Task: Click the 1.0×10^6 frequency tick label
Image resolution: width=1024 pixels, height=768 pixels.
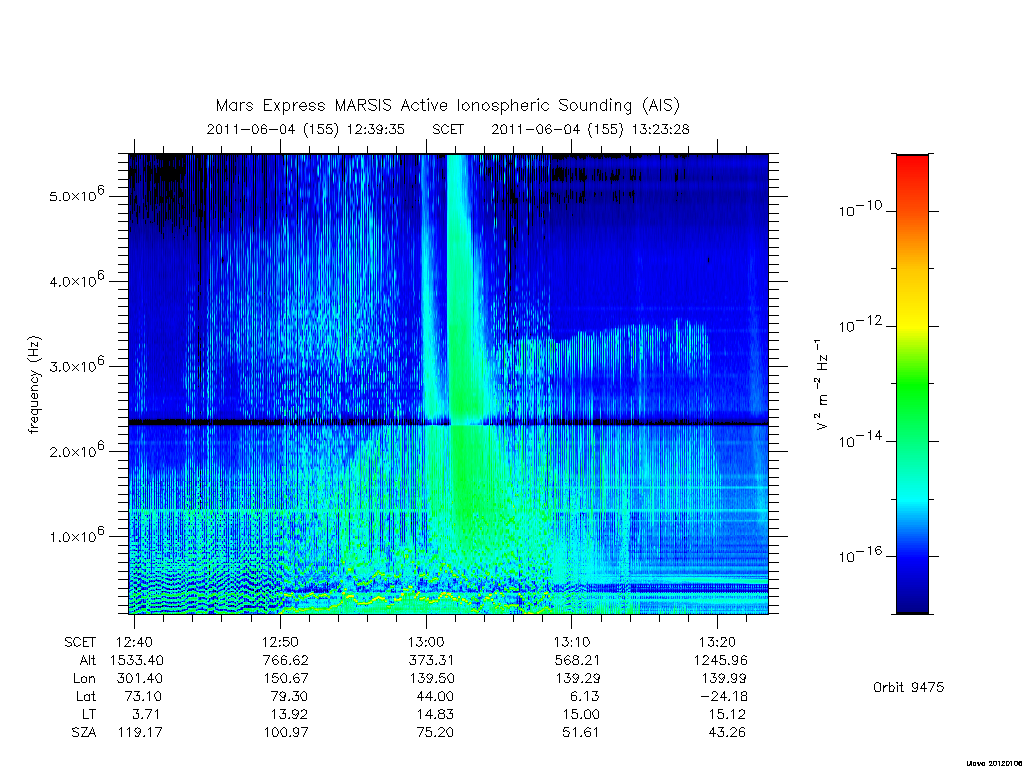Action: point(76,535)
